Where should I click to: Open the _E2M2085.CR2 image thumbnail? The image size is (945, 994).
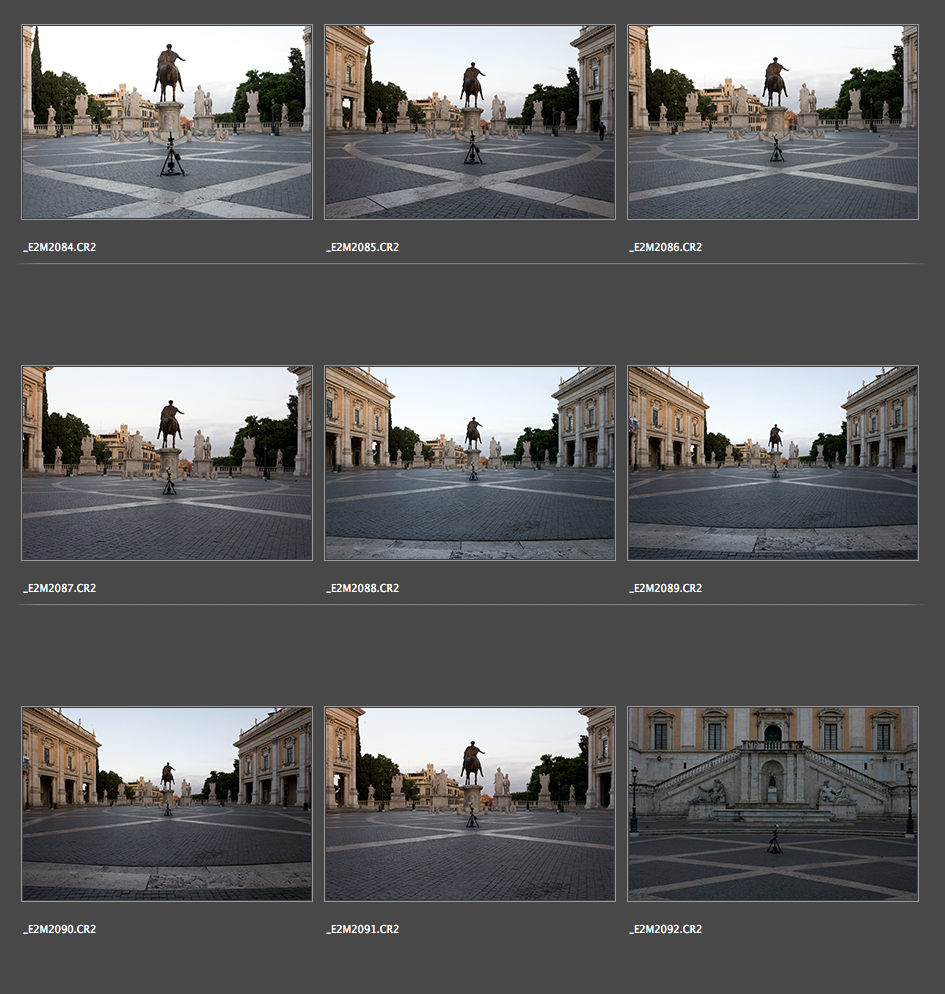[470, 122]
